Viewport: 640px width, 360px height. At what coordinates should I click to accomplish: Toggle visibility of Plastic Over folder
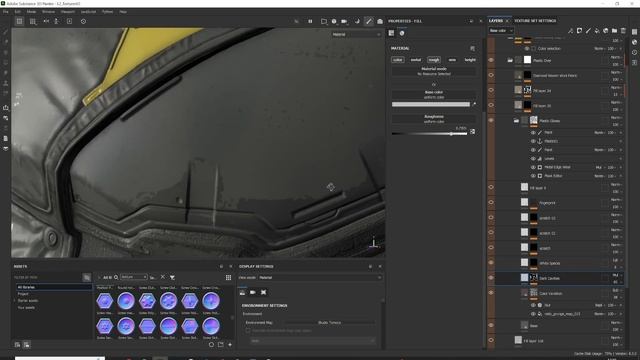(x=491, y=60)
